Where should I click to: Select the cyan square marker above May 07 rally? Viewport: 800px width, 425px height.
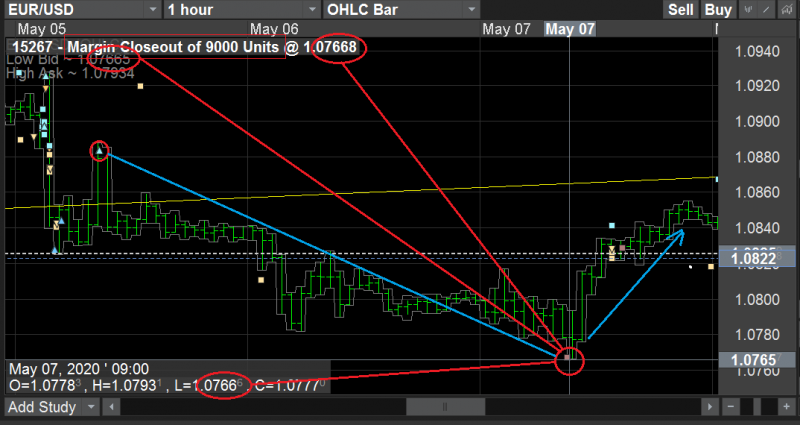point(612,226)
